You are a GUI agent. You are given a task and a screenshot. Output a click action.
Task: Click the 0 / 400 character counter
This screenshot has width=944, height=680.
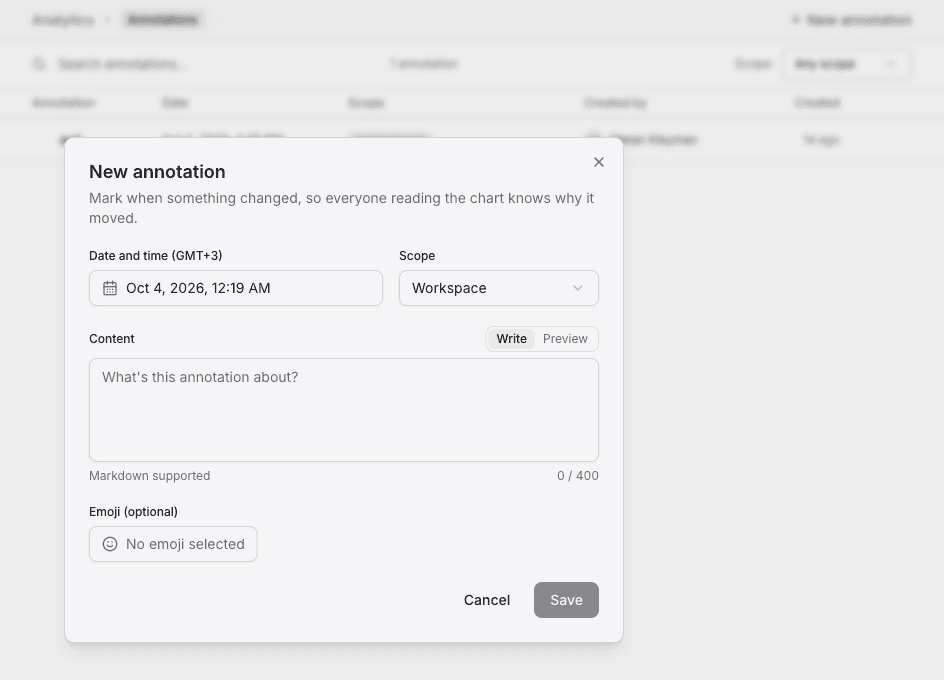(x=577, y=476)
